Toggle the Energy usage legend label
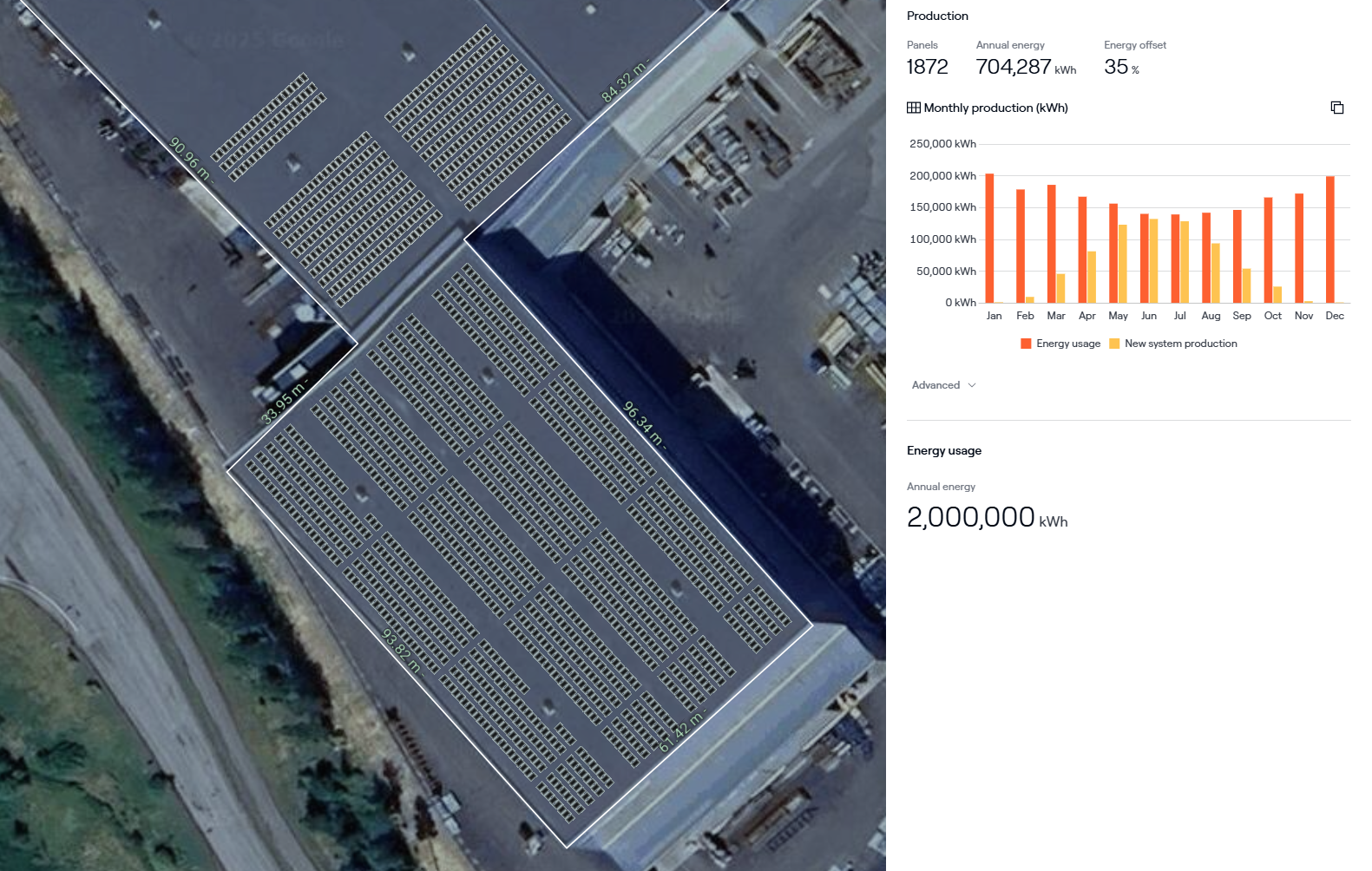 (x=1067, y=344)
